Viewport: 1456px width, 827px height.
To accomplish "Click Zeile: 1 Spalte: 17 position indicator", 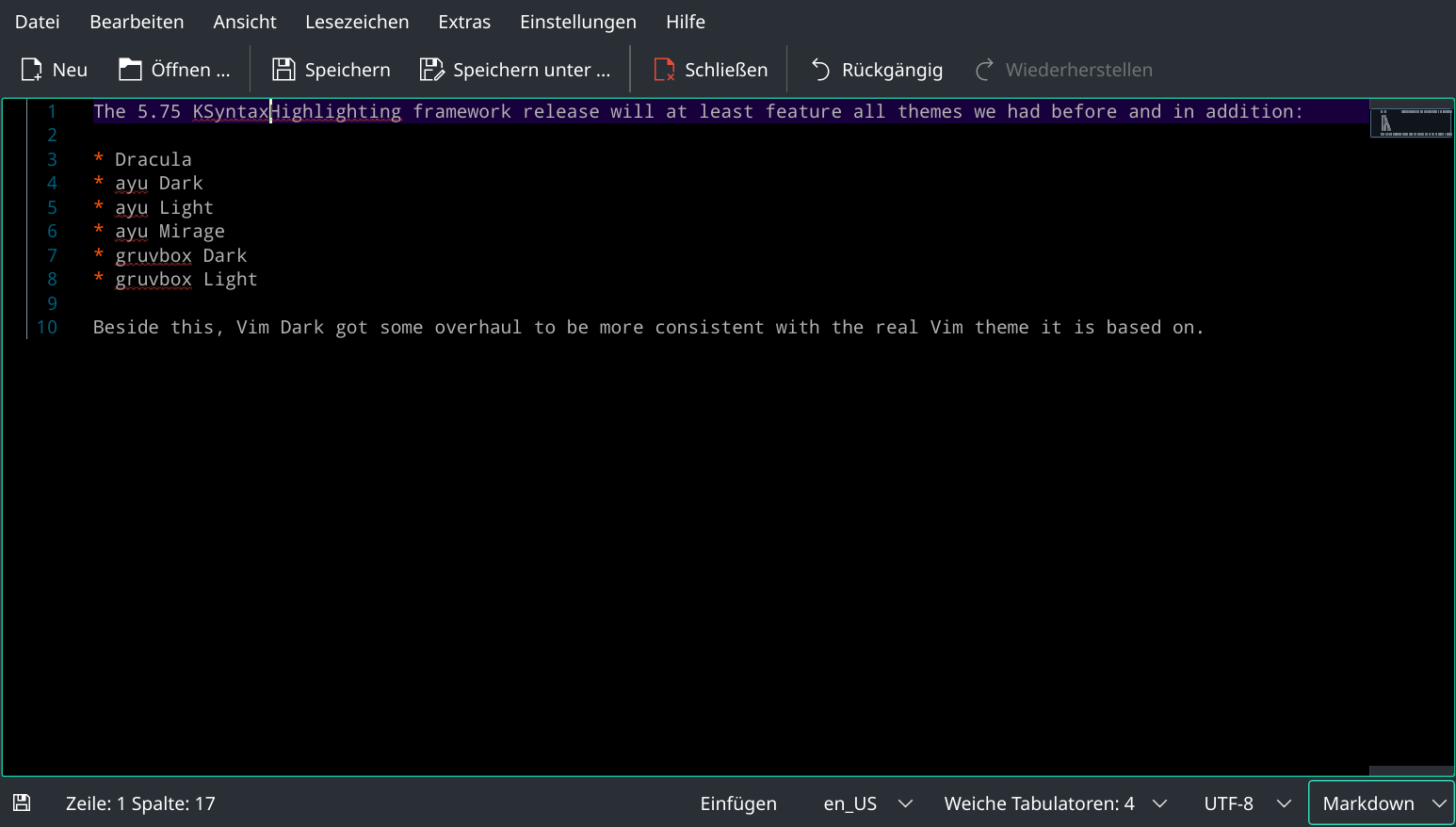I will (140, 803).
